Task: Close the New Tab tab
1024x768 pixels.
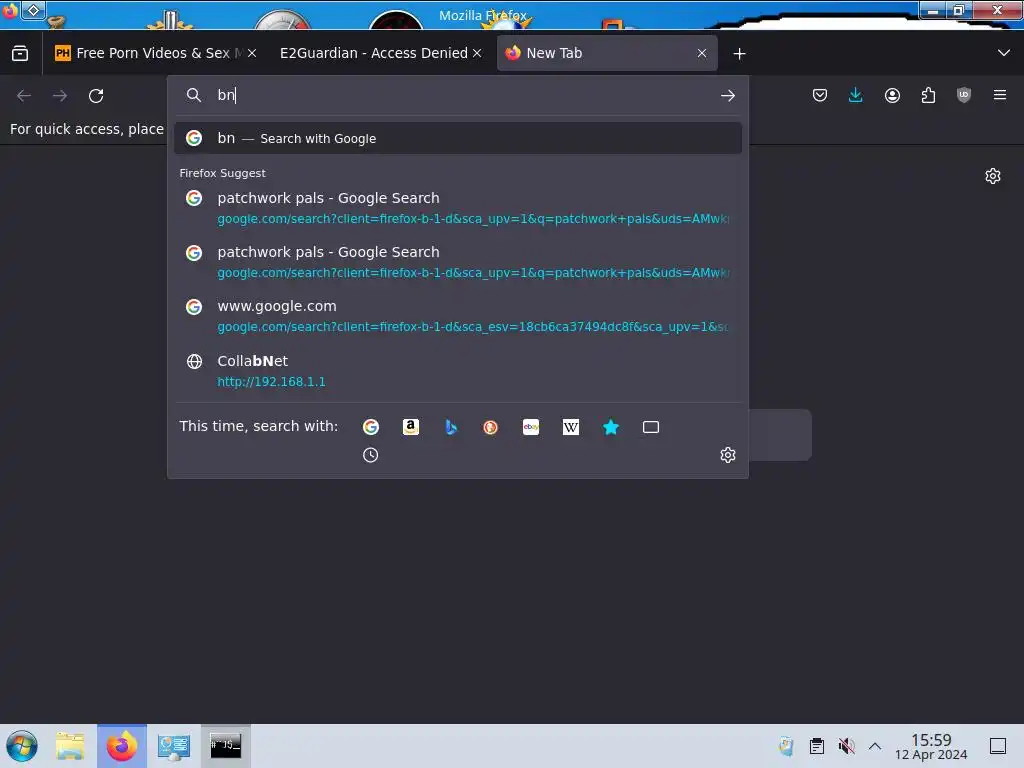Action: pos(702,53)
